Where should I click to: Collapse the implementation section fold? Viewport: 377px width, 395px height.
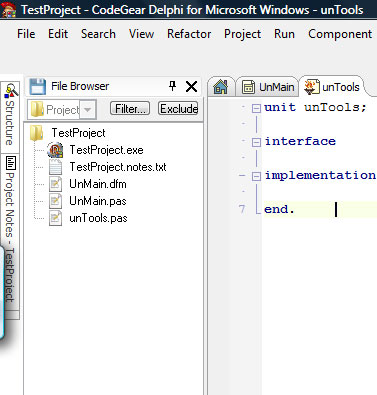coord(256,176)
